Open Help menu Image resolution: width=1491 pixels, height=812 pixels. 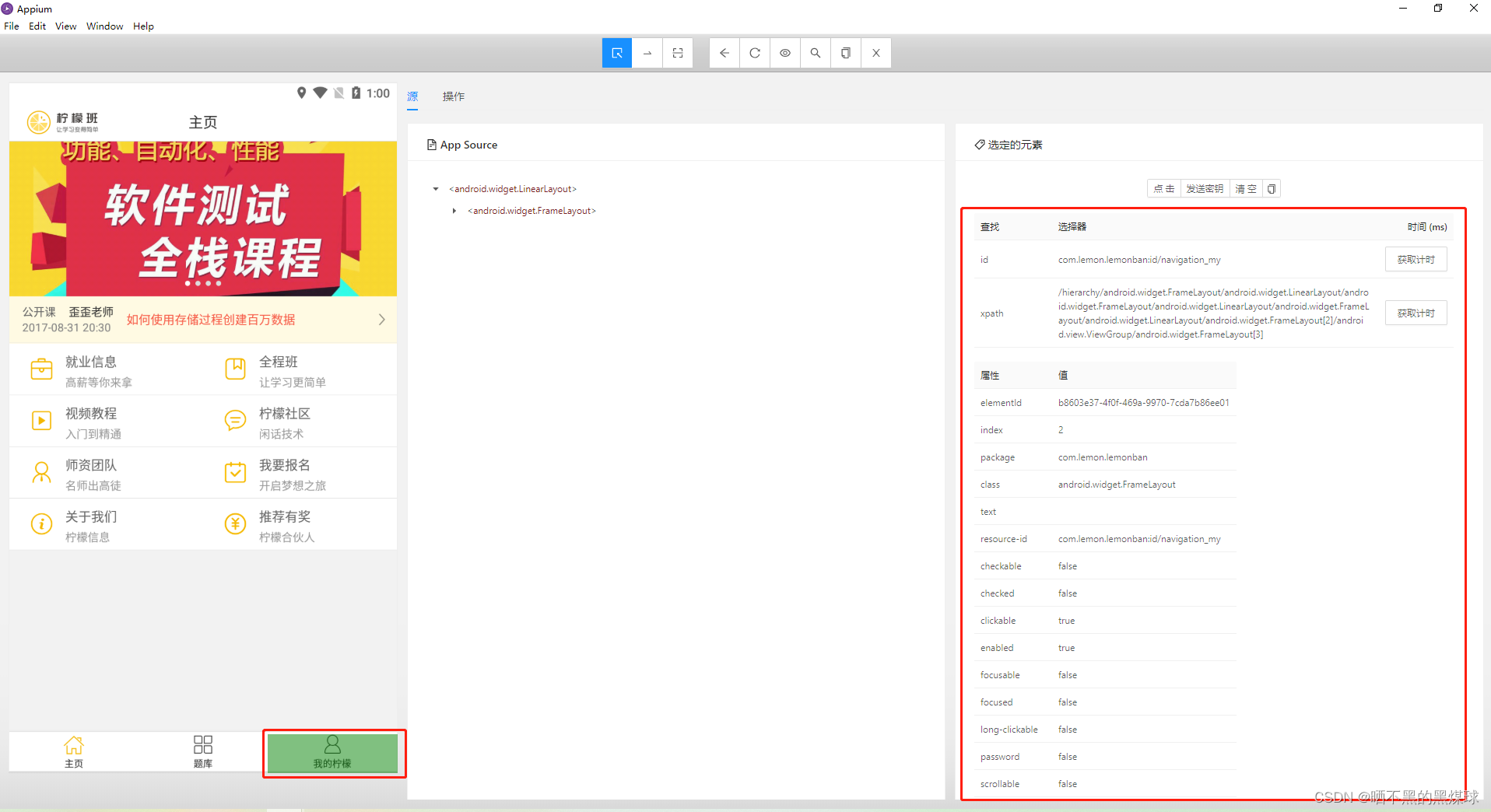click(x=143, y=26)
